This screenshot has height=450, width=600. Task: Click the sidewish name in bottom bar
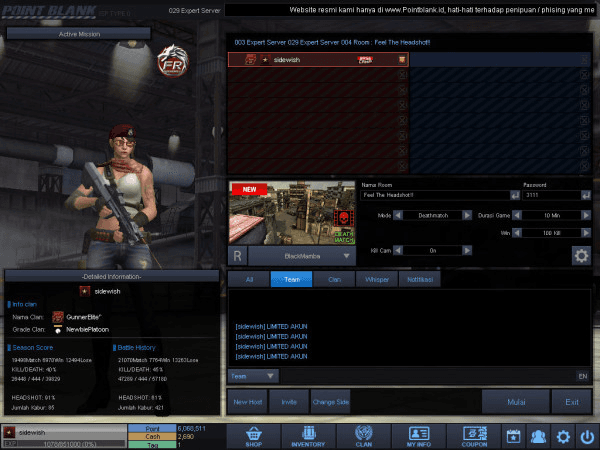(x=32, y=432)
